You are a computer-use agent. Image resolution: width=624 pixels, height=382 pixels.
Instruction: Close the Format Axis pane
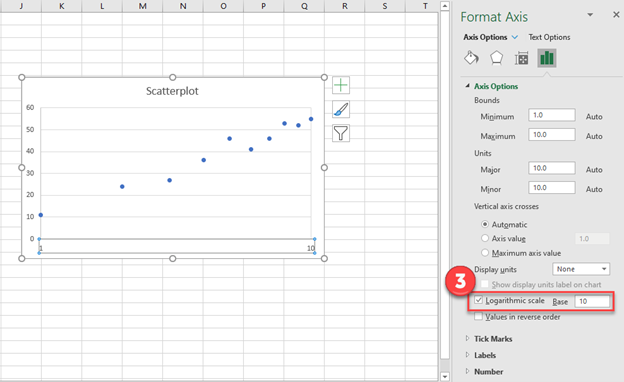pyautogui.click(x=616, y=15)
